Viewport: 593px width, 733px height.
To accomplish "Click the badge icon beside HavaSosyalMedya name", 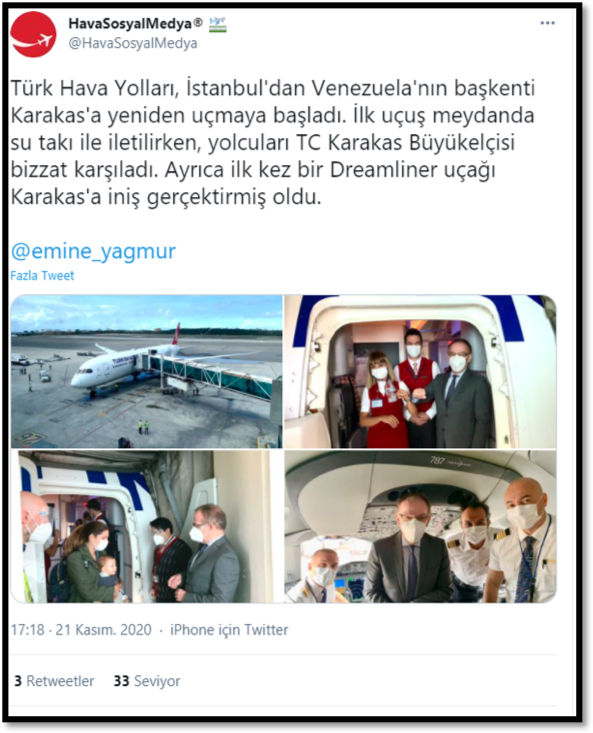I will [x=217, y=23].
